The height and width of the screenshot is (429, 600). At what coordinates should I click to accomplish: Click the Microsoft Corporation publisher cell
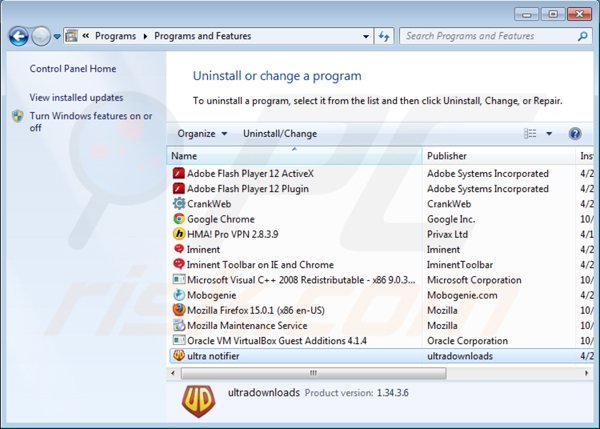(474, 280)
